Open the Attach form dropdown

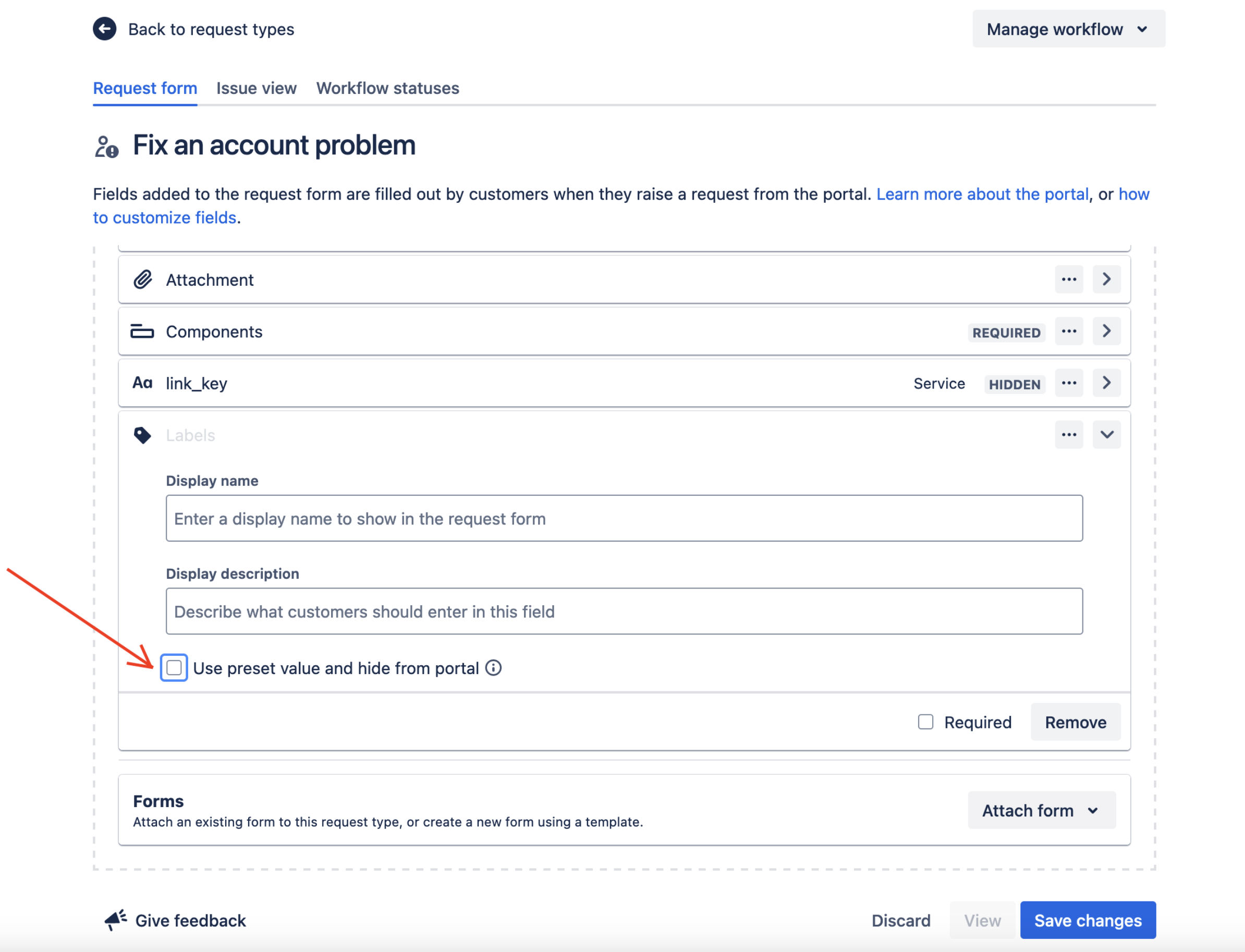1041,810
